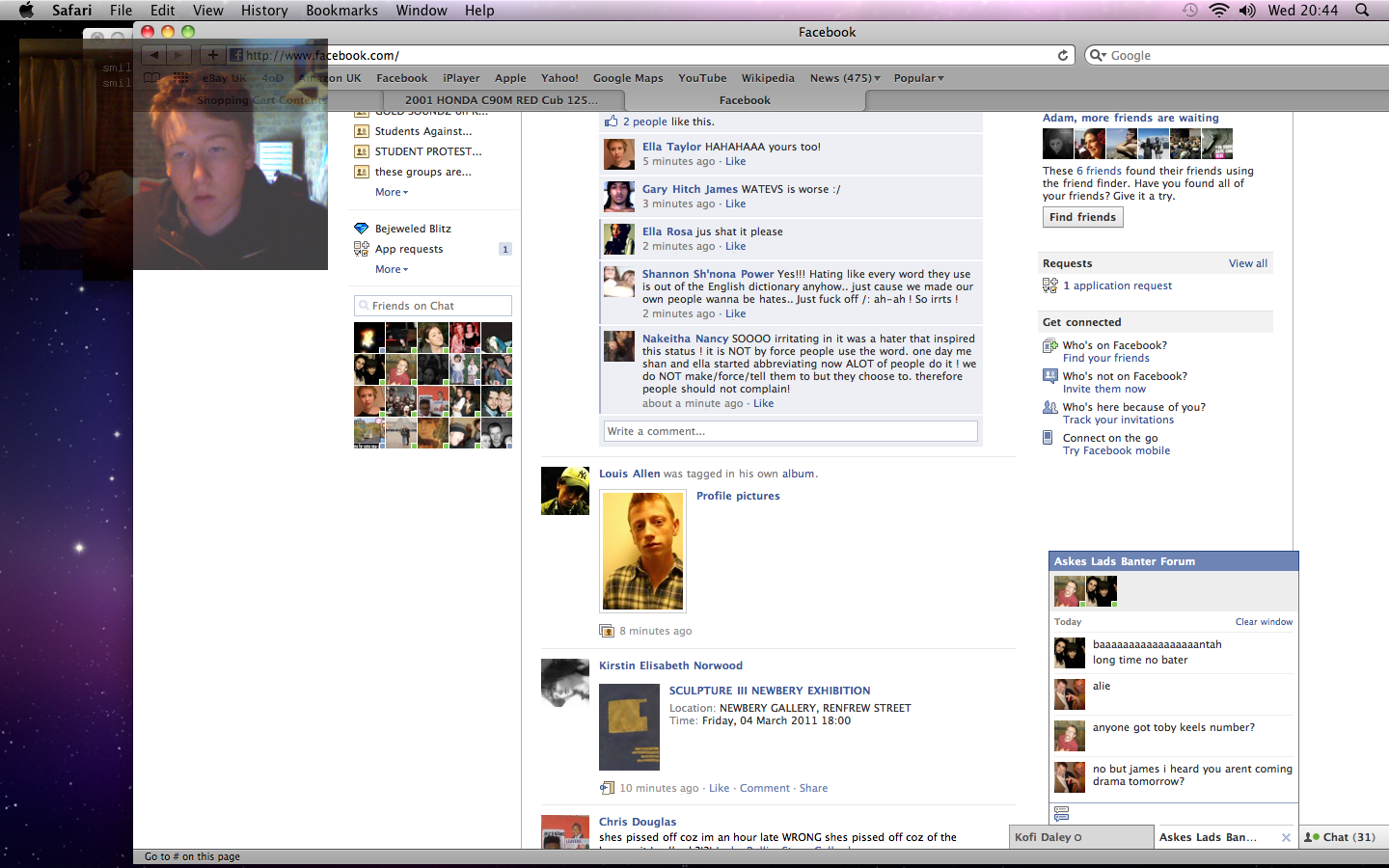Click sculpture exhibition event thumbnail
The width and height of the screenshot is (1389, 868).
click(x=629, y=726)
